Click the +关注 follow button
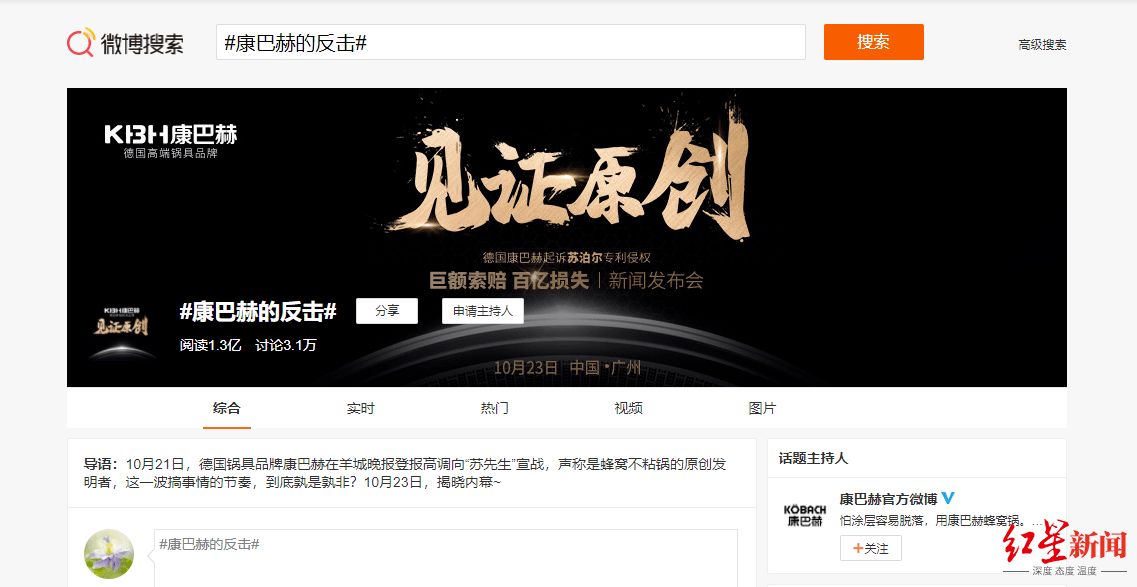 (871, 549)
